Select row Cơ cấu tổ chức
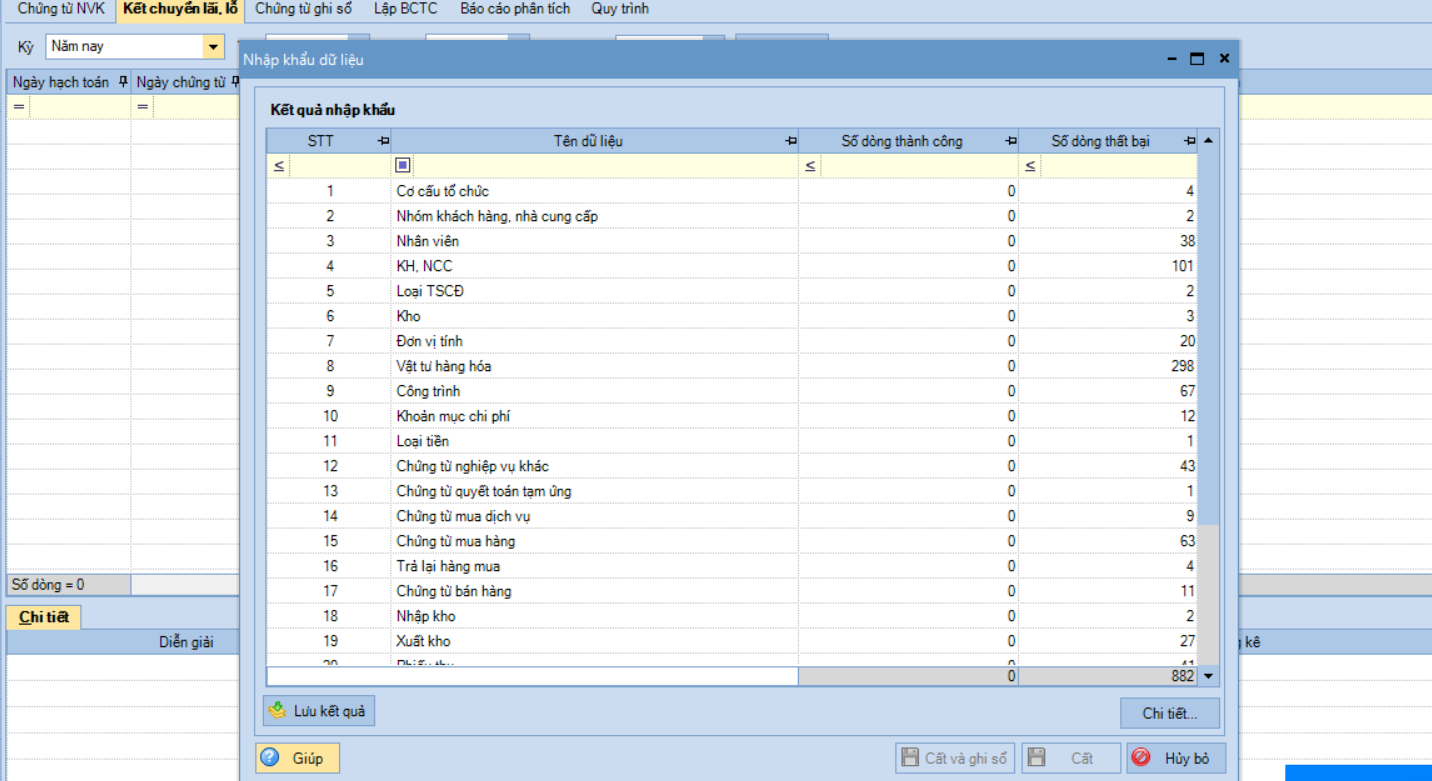 732,191
